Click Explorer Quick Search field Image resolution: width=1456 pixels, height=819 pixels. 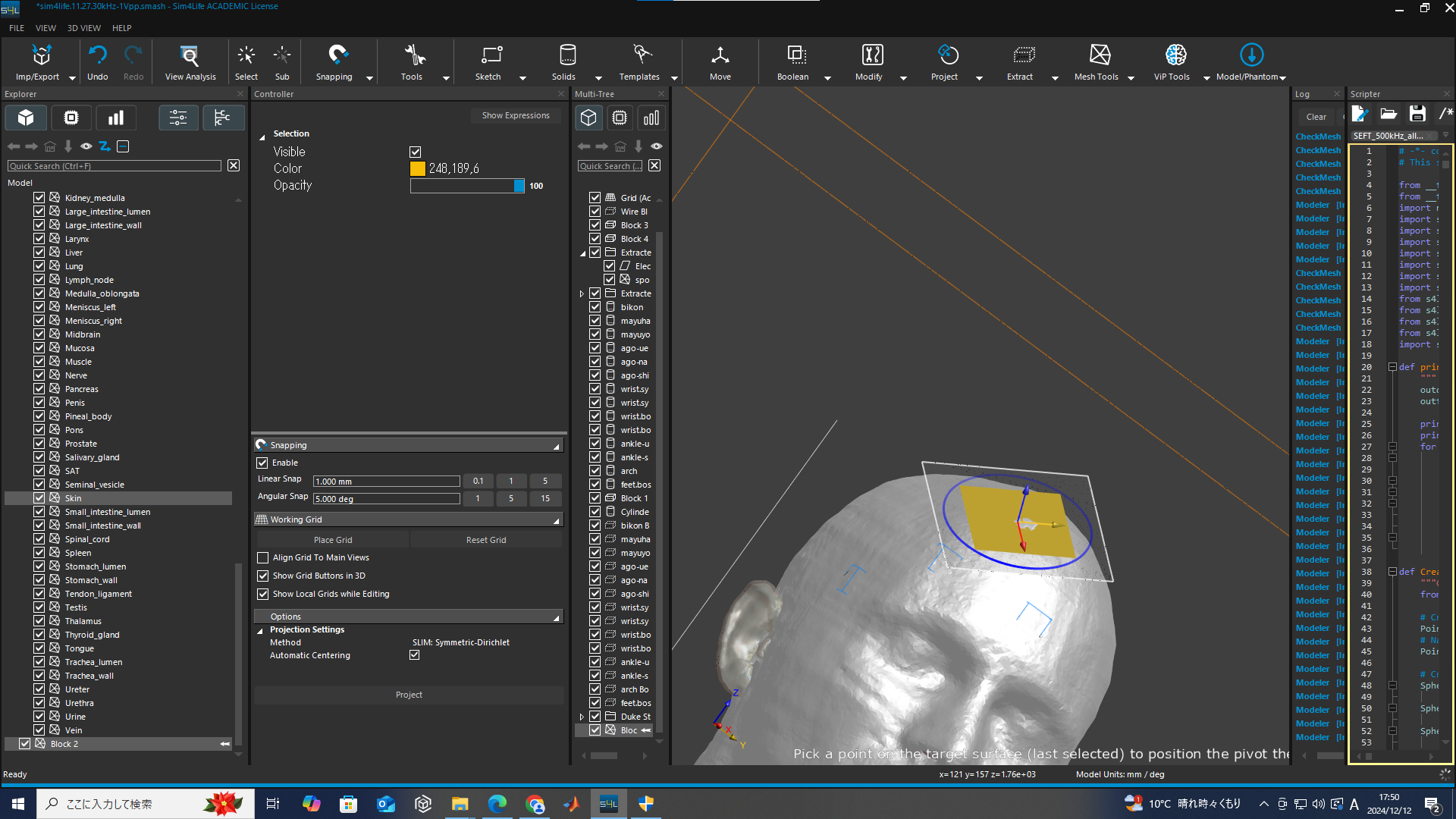pos(115,166)
